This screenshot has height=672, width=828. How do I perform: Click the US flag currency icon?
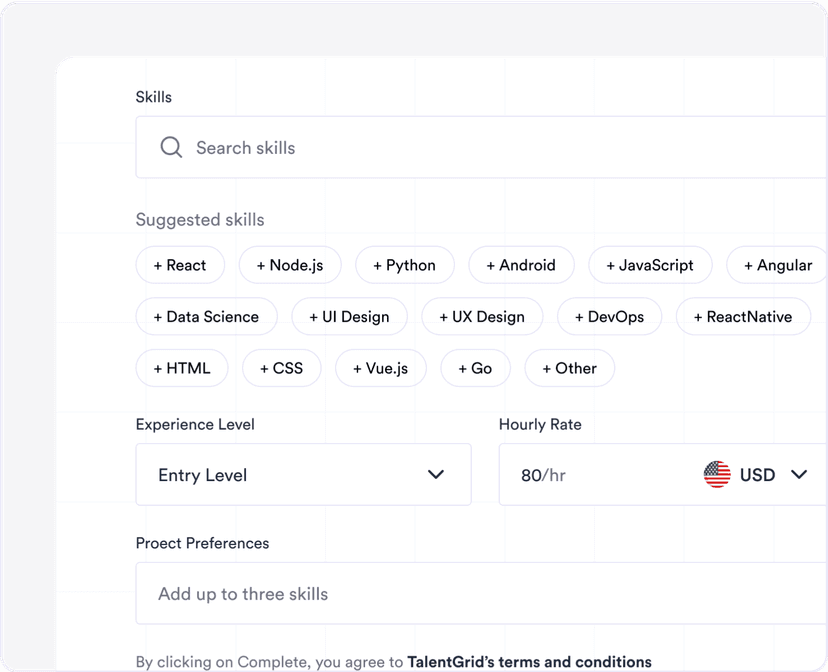[x=717, y=475]
